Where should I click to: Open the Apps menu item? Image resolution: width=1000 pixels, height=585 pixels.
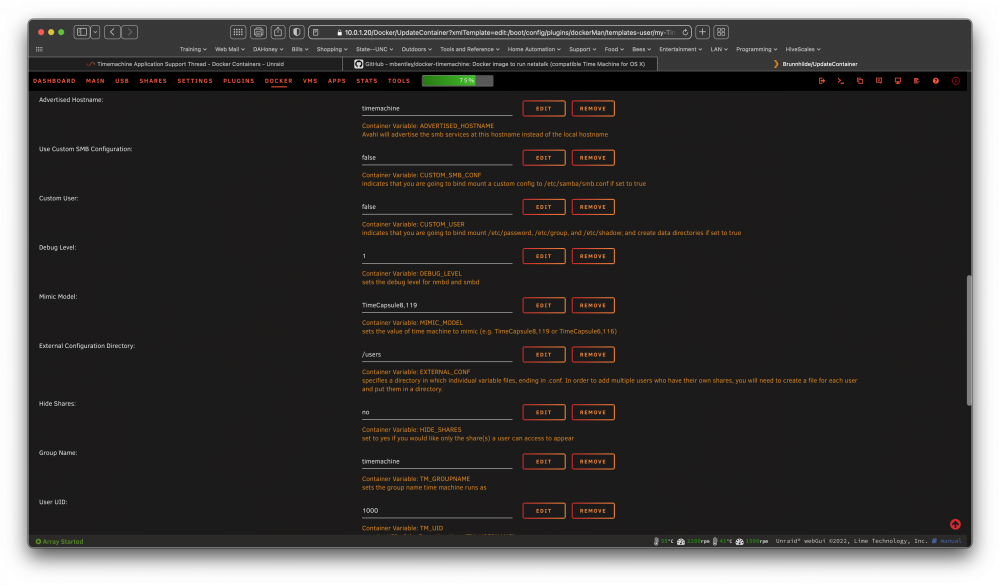337,81
